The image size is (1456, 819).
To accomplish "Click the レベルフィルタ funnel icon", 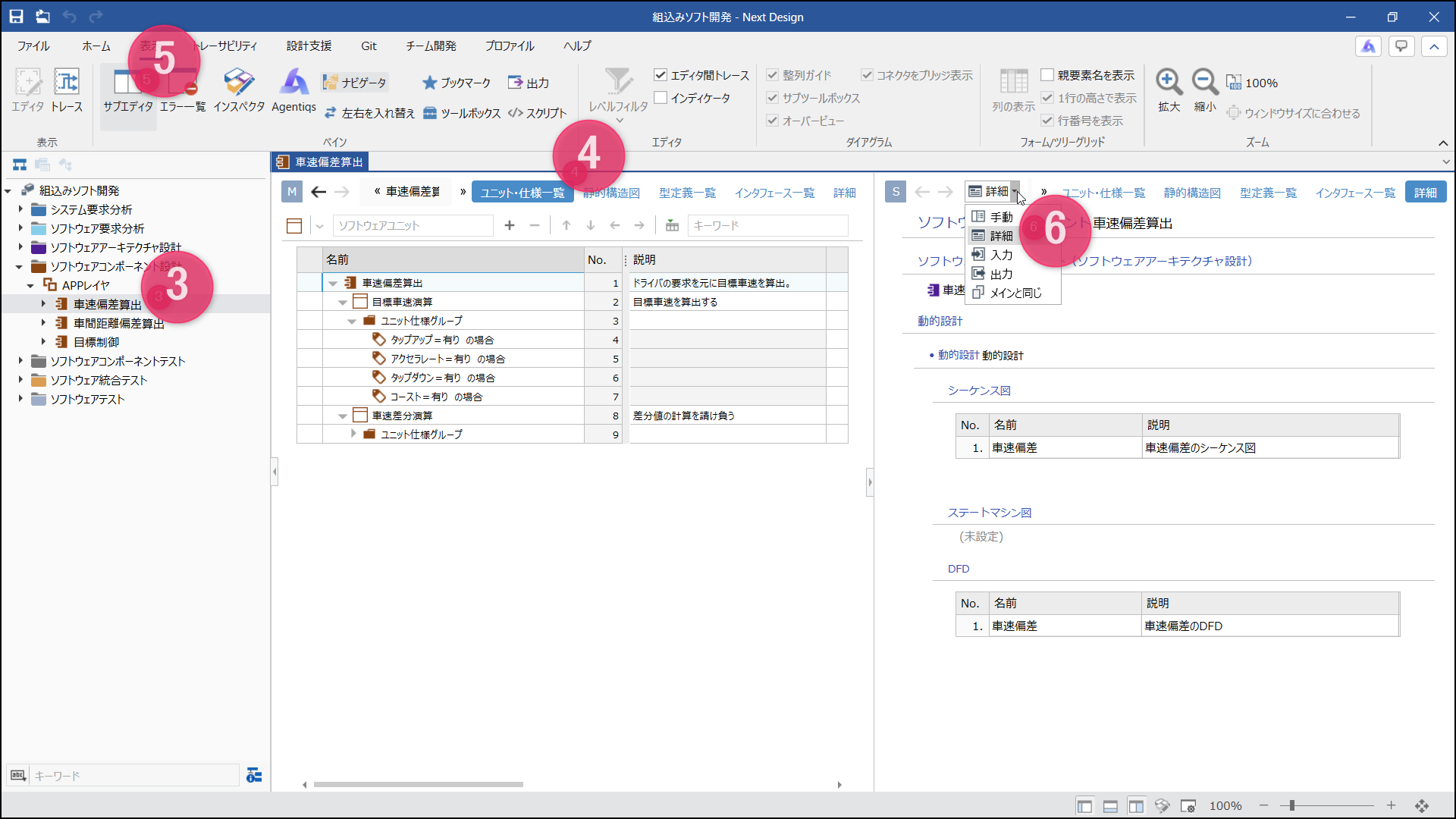I will [618, 82].
